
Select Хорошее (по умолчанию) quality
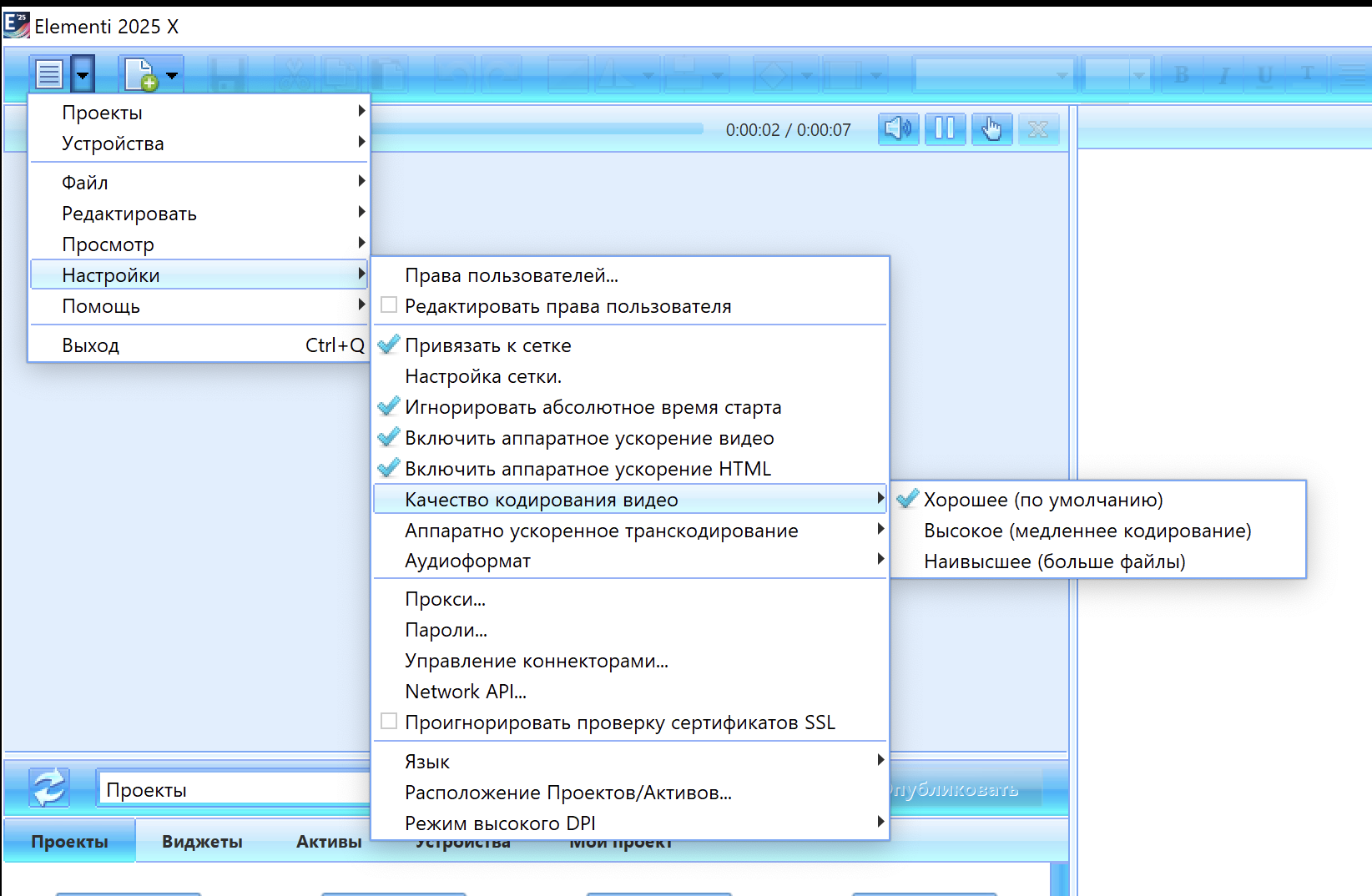click(1098, 500)
